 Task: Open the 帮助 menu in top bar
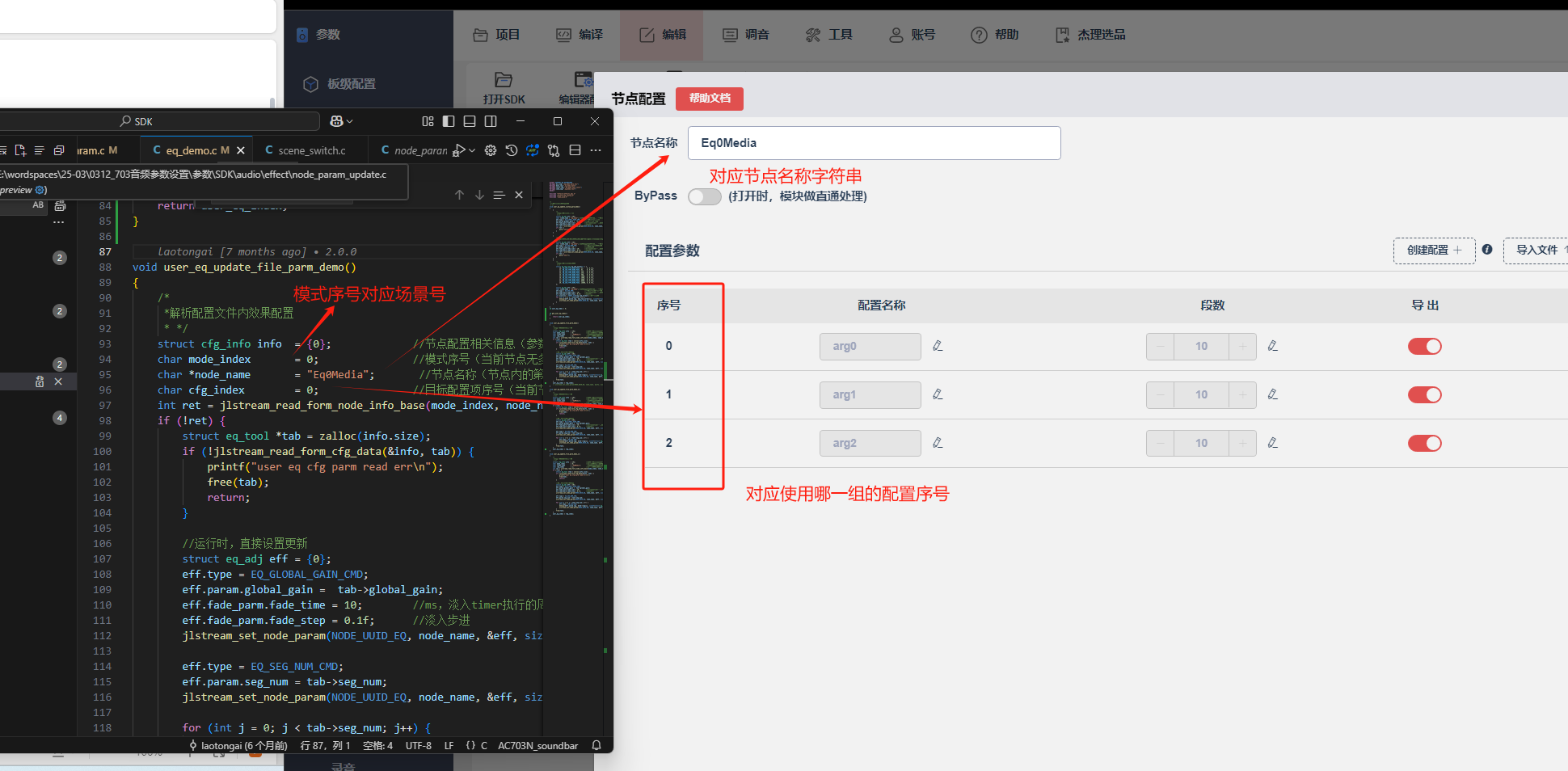[x=995, y=35]
